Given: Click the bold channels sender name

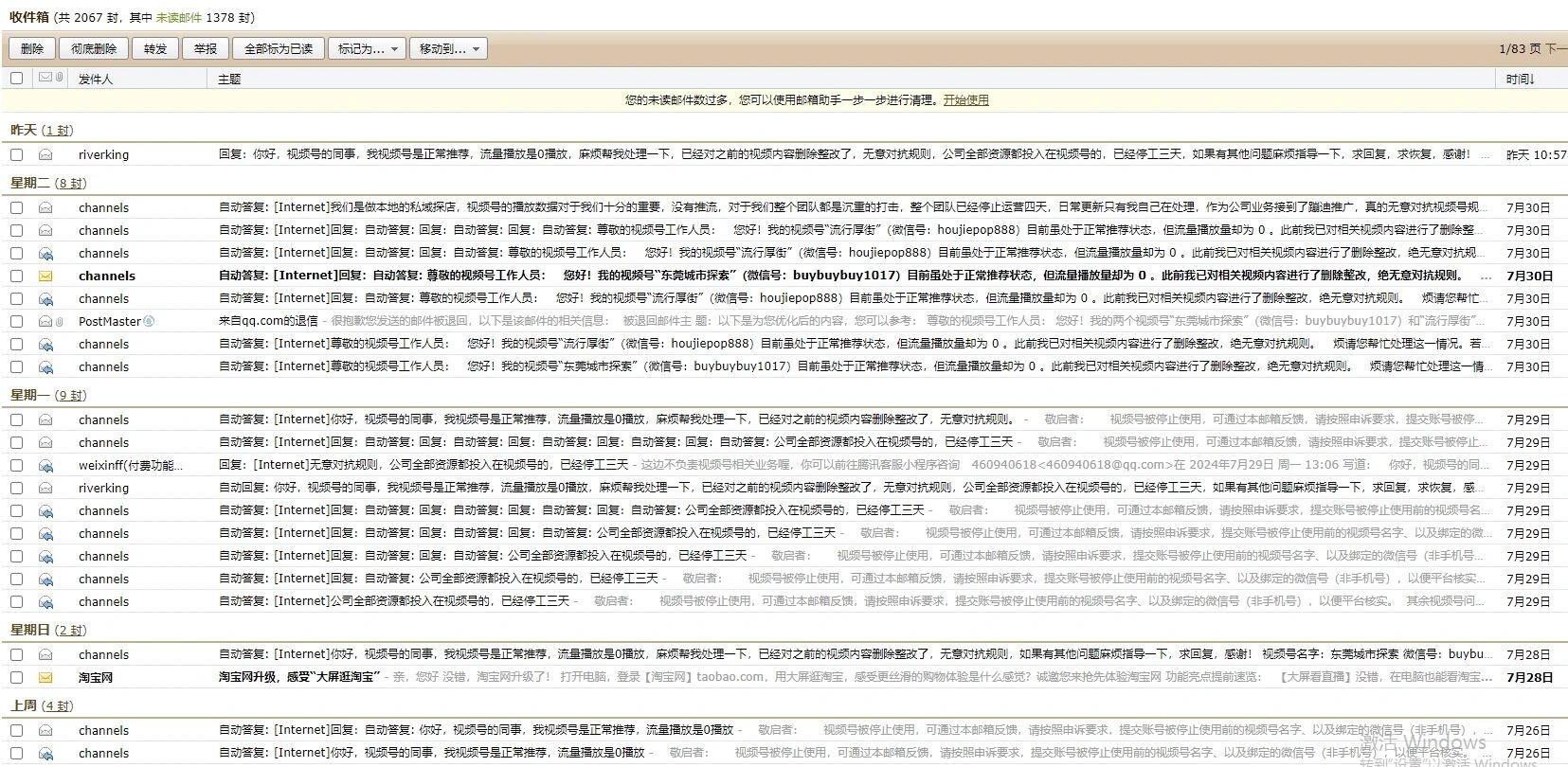Looking at the screenshot, I should point(106,276).
